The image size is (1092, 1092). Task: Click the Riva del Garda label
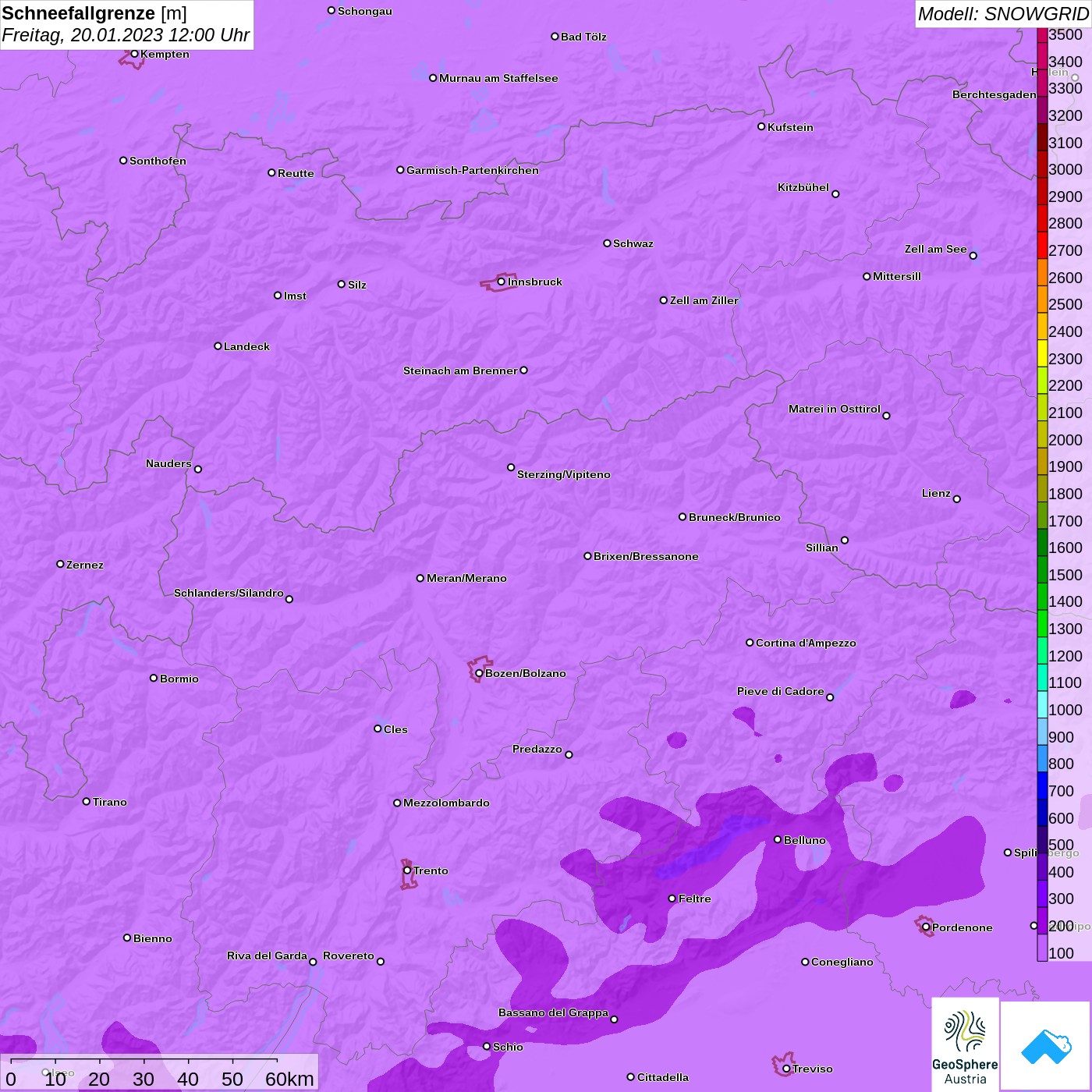(x=267, y=955)
